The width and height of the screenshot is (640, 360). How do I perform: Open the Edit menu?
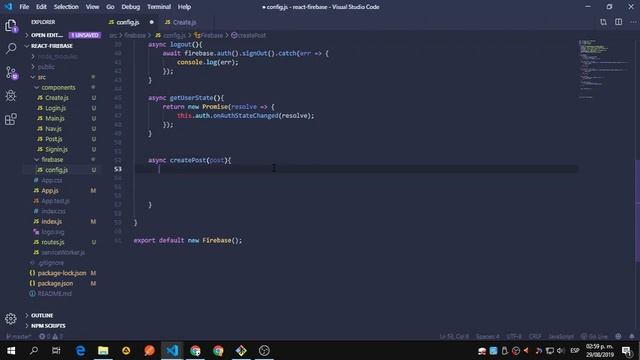[x=41, y=7]
